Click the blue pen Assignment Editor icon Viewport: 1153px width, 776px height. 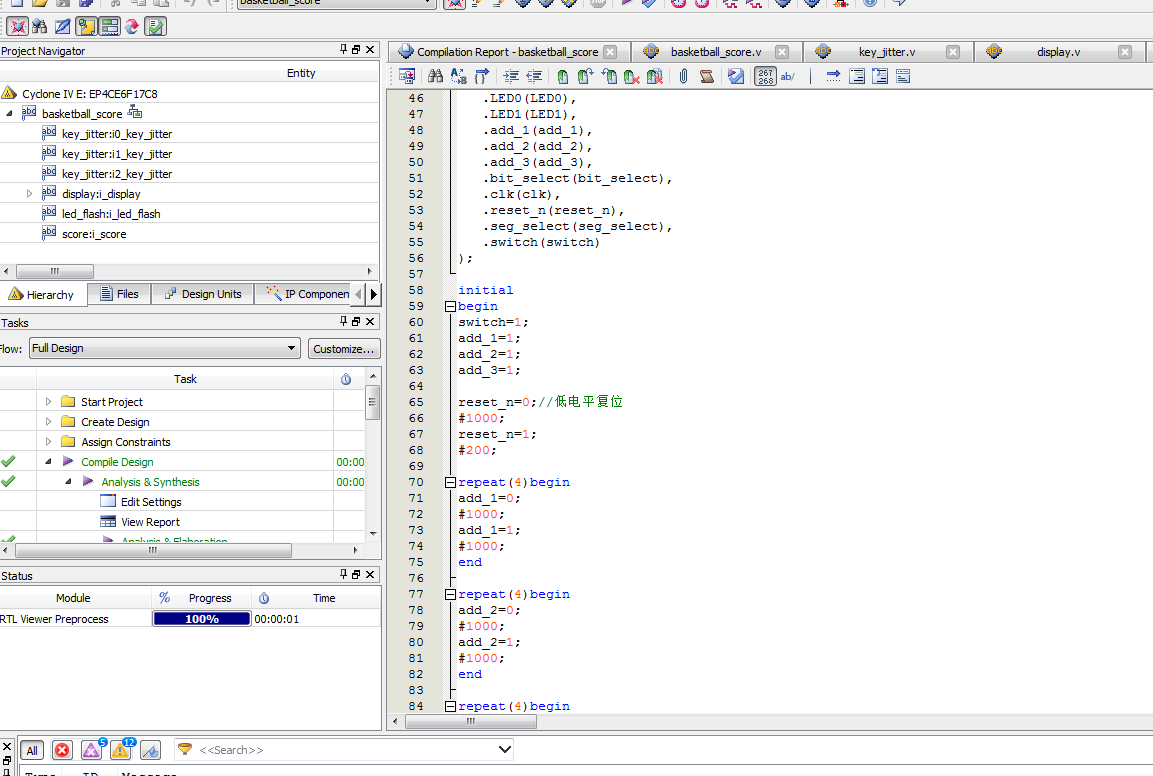(x=63, y=26)
